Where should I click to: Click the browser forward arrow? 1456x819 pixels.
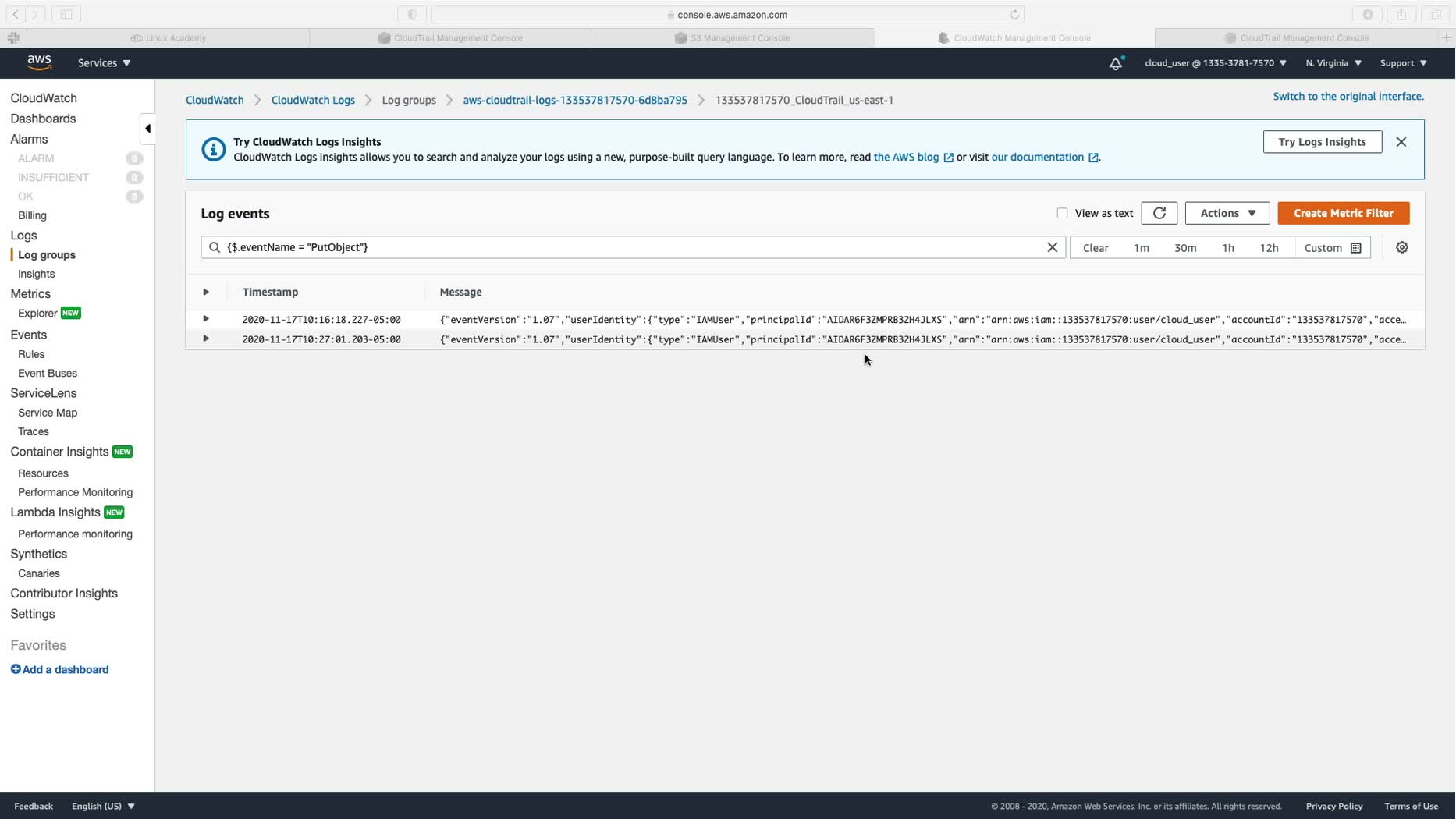[x=35, y=14]
